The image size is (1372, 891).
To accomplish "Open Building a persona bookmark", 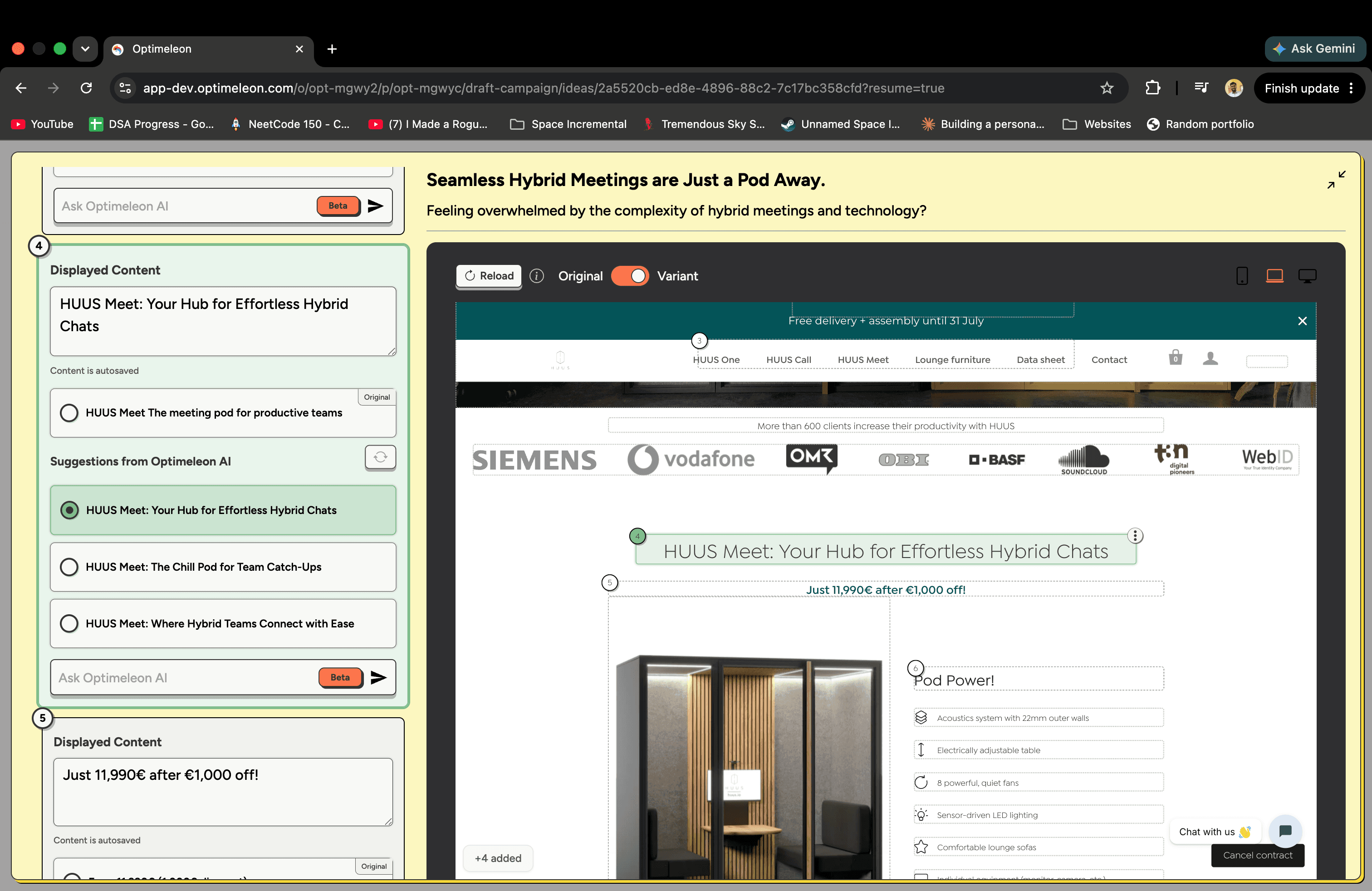I will coord(983,124).
